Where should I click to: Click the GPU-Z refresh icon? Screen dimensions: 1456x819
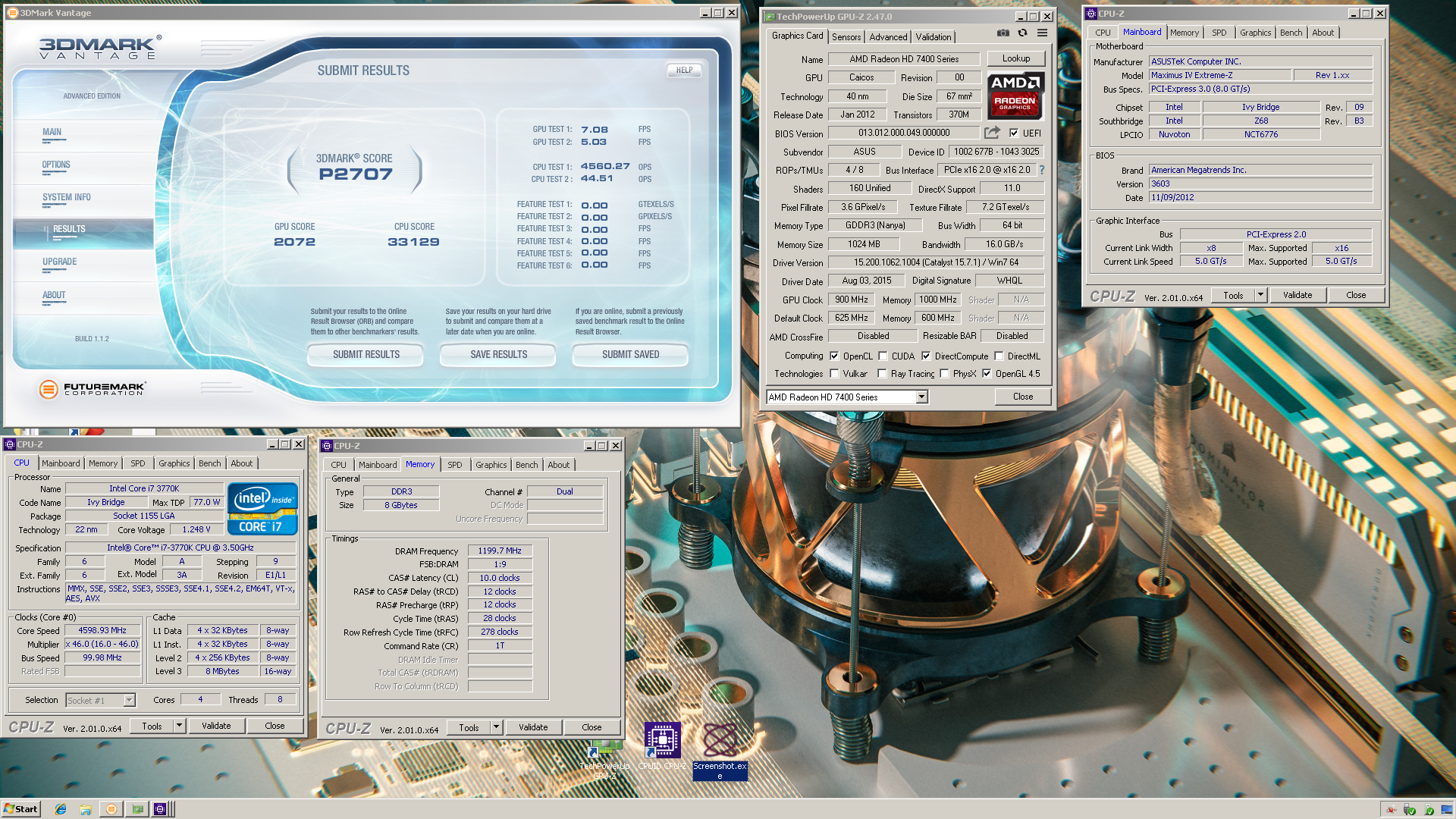[1022, 33]
